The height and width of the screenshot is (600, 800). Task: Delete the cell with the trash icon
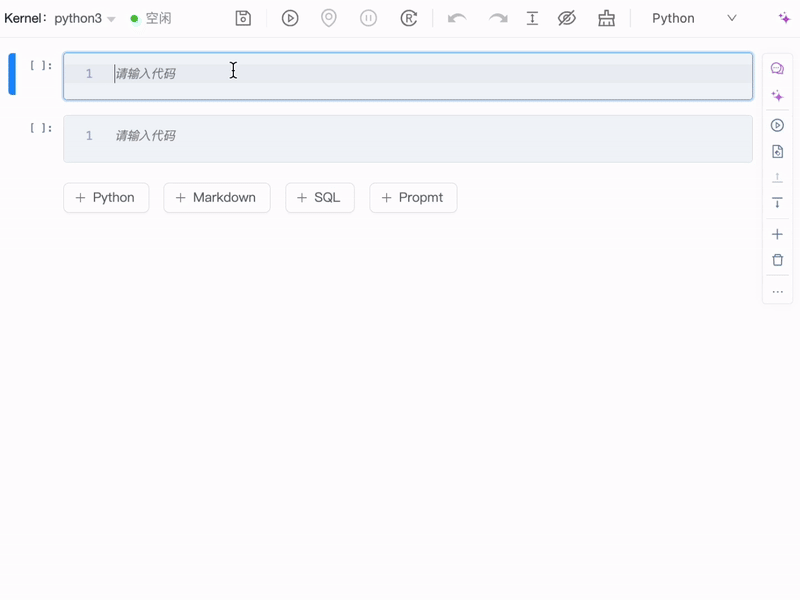(777, 260)
